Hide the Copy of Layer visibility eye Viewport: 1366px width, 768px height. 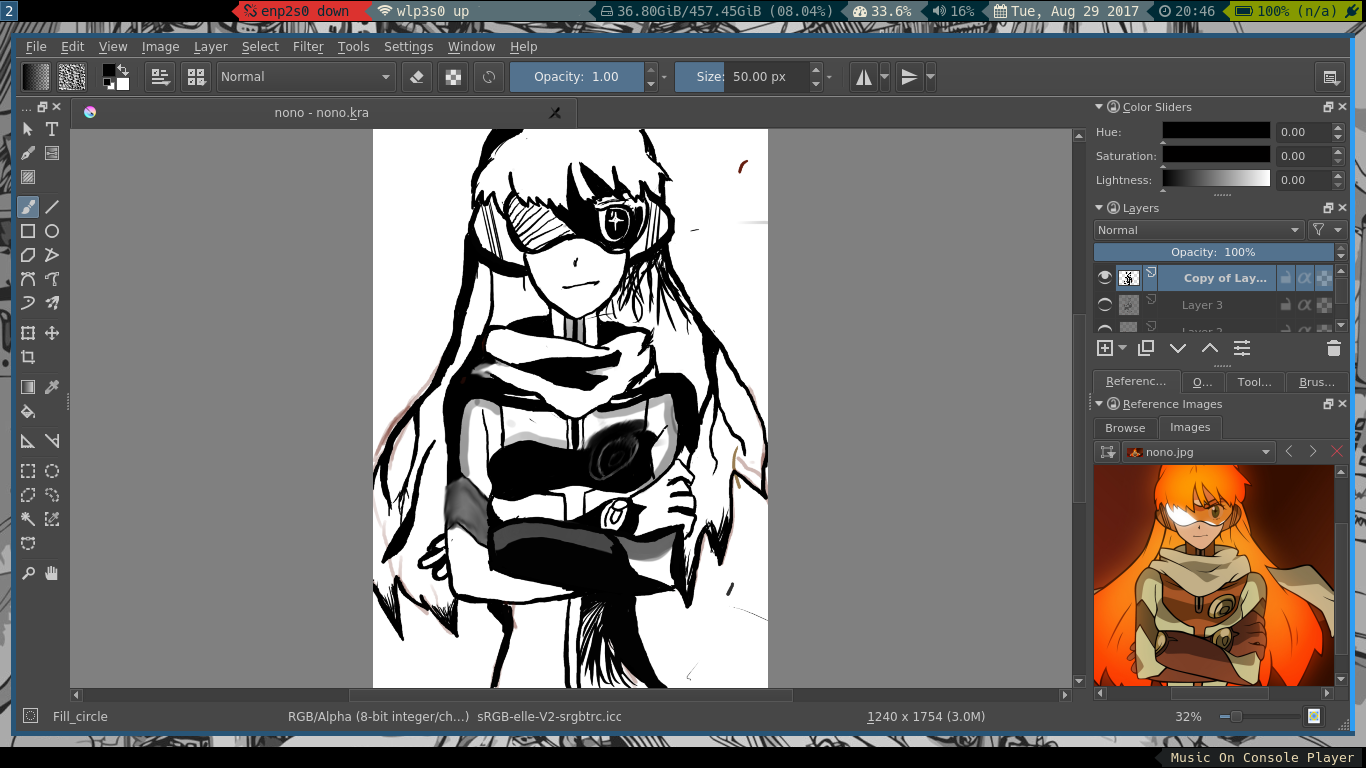1105,278
